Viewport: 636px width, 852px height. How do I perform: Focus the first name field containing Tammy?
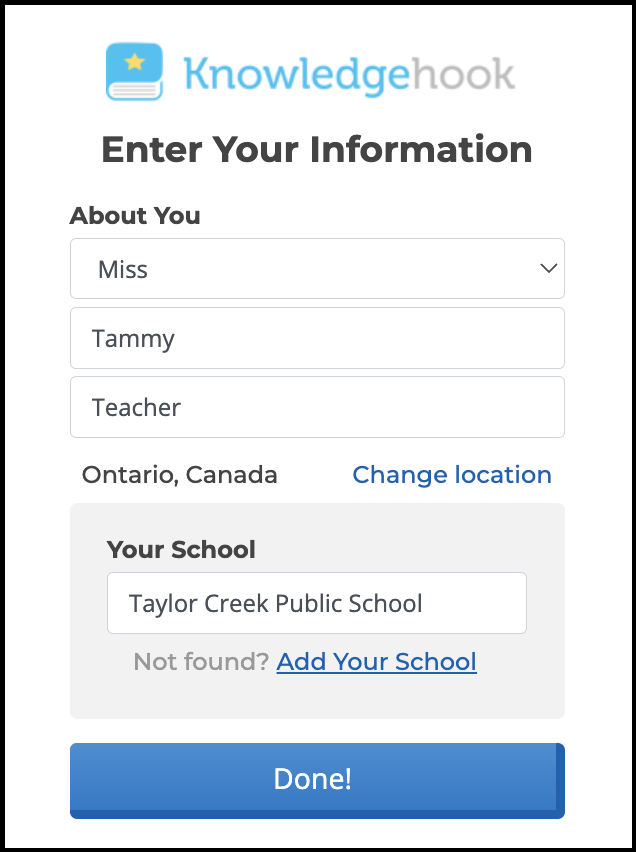317,338
